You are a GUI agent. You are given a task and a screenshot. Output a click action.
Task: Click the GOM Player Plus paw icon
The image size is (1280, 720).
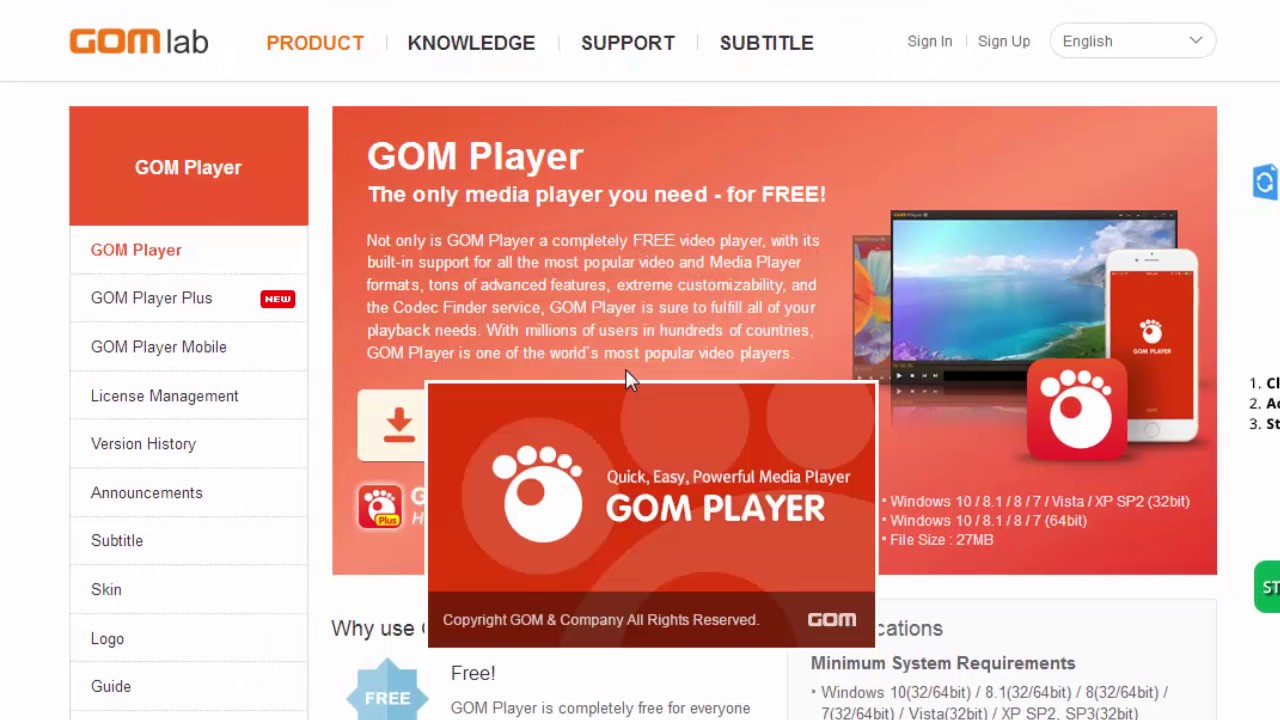[x=380, y=506]
